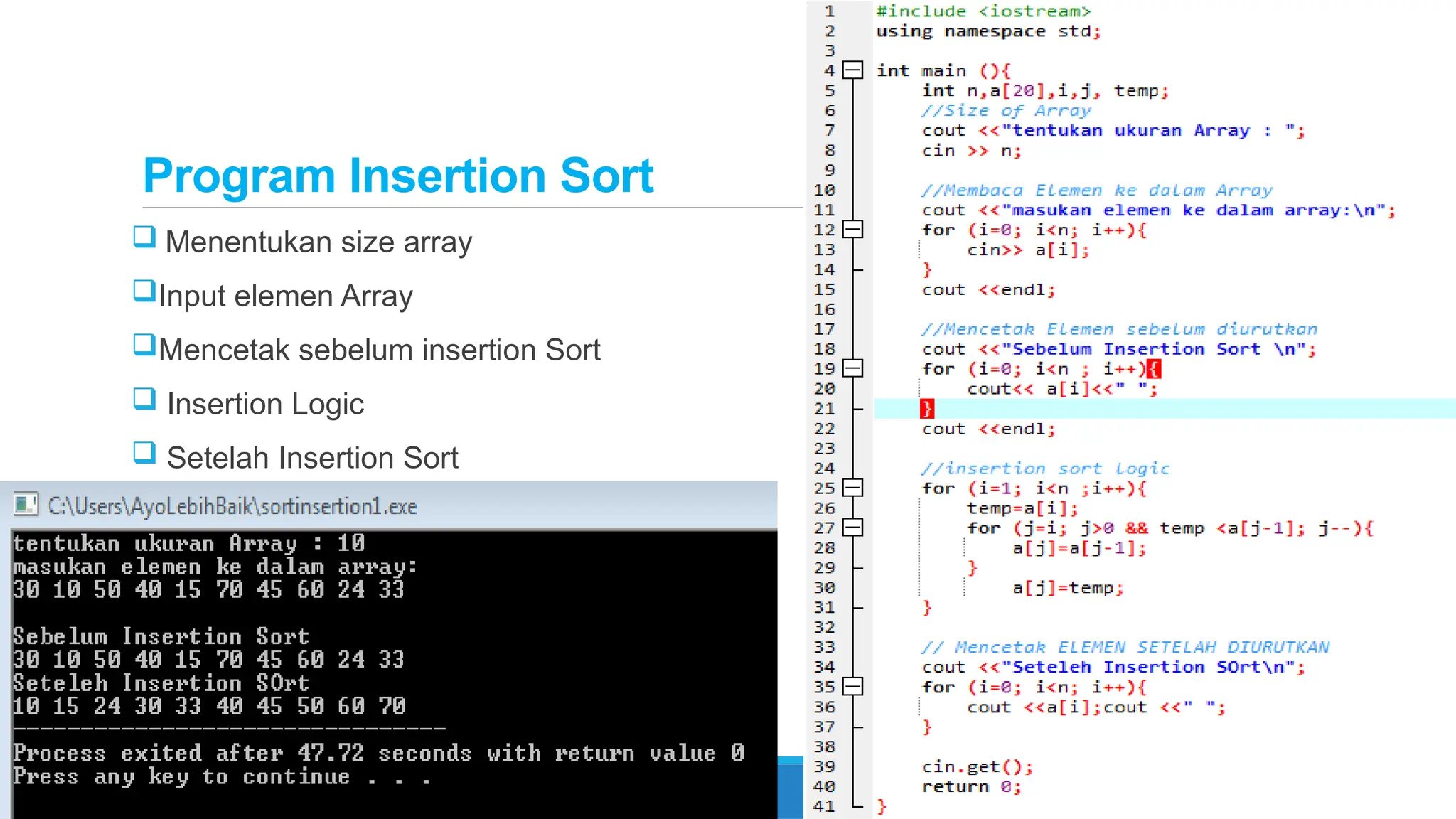1456x819 pixels.
Task: Collapse the print loop fold at line 35
Action: tap(852, 687)
